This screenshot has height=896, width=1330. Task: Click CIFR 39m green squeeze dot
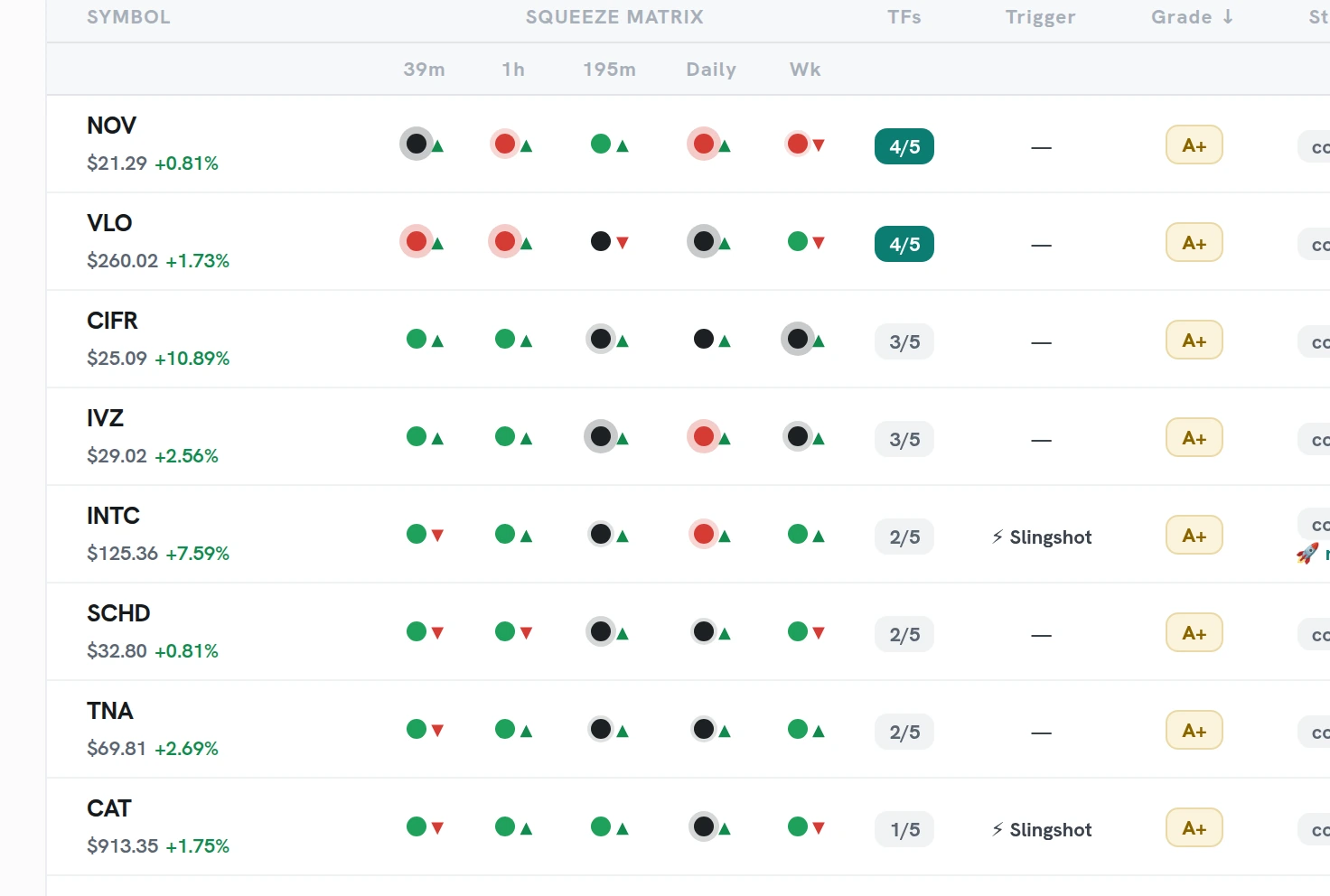point(417,339)
